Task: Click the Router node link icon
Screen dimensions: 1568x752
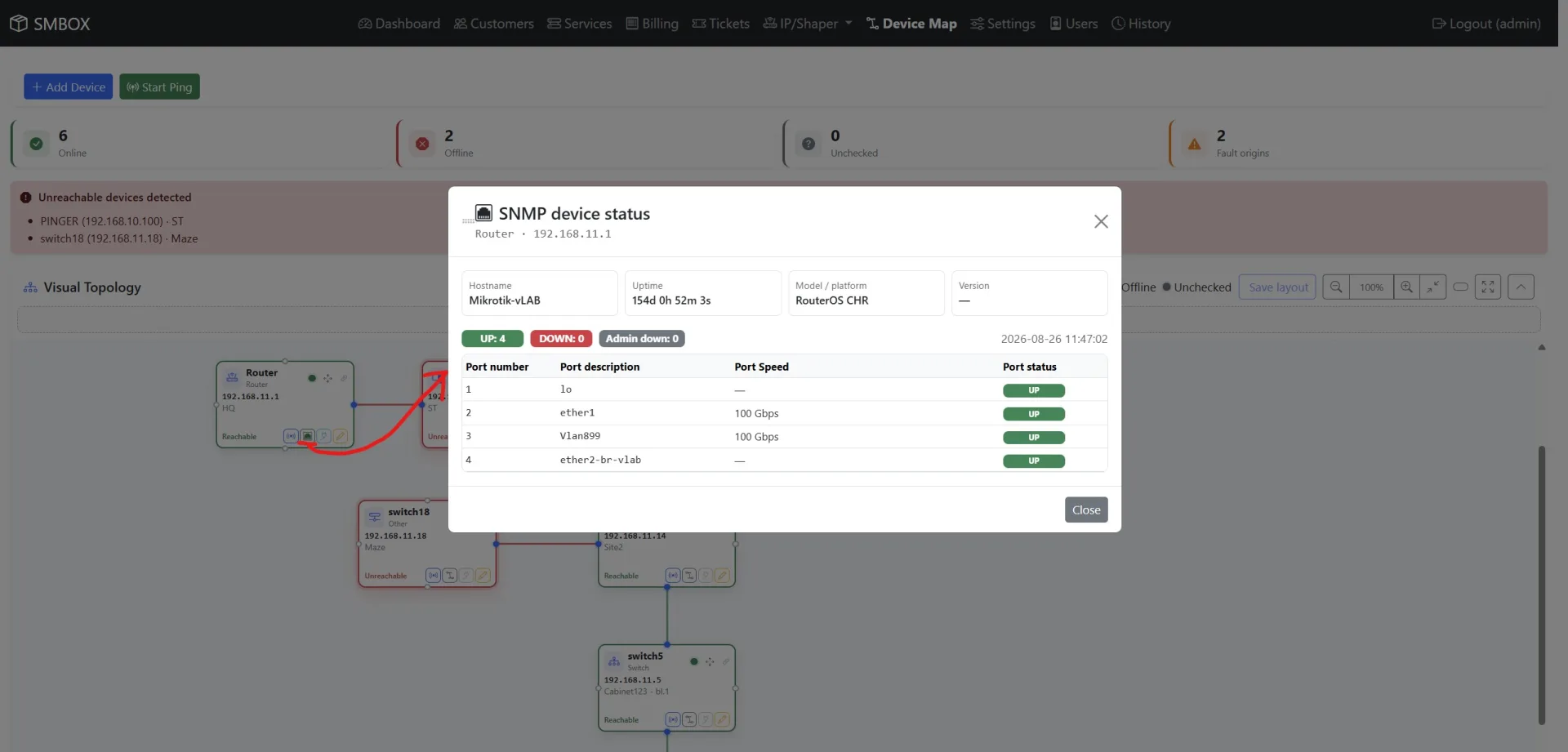Action: (344, 378)
